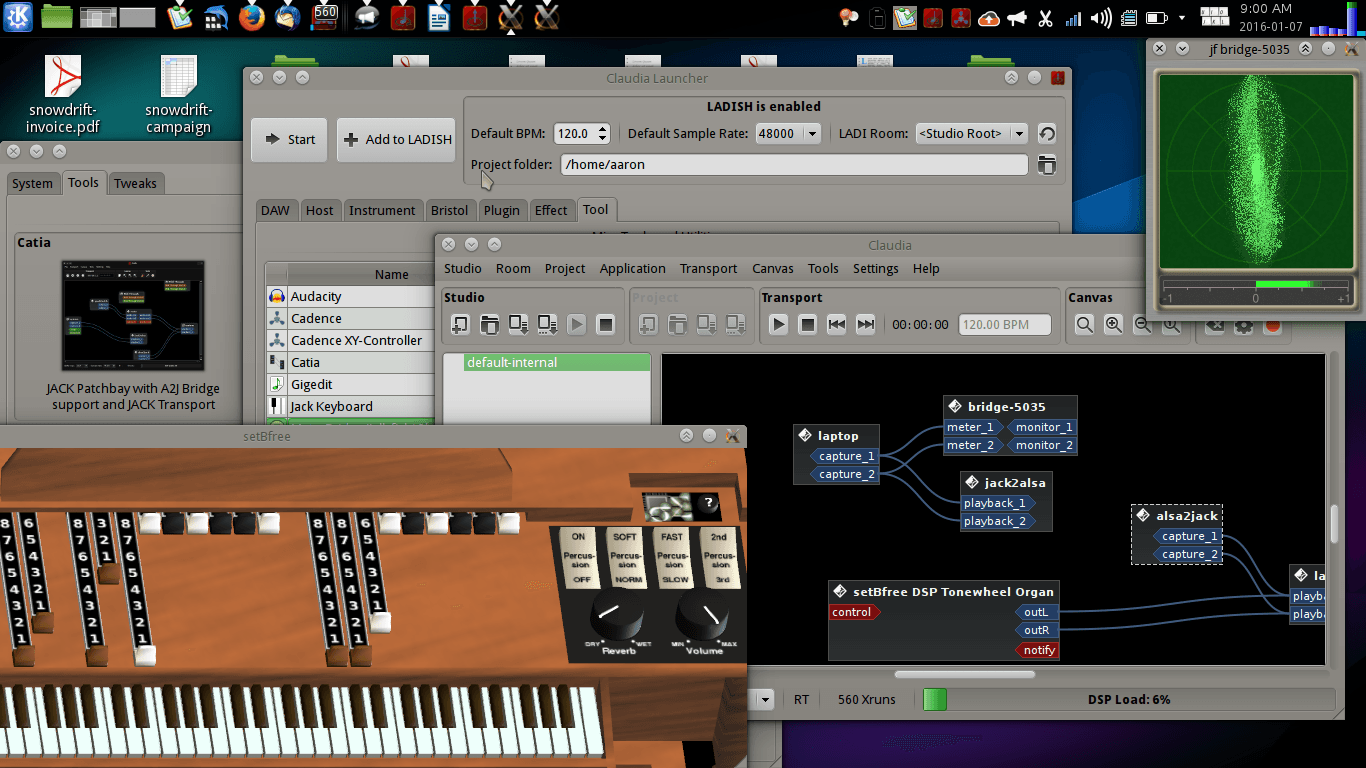Open the Studio menu in Claudia
The width and height of the screenshot is (1366, 768).
[x=463, y=268]
